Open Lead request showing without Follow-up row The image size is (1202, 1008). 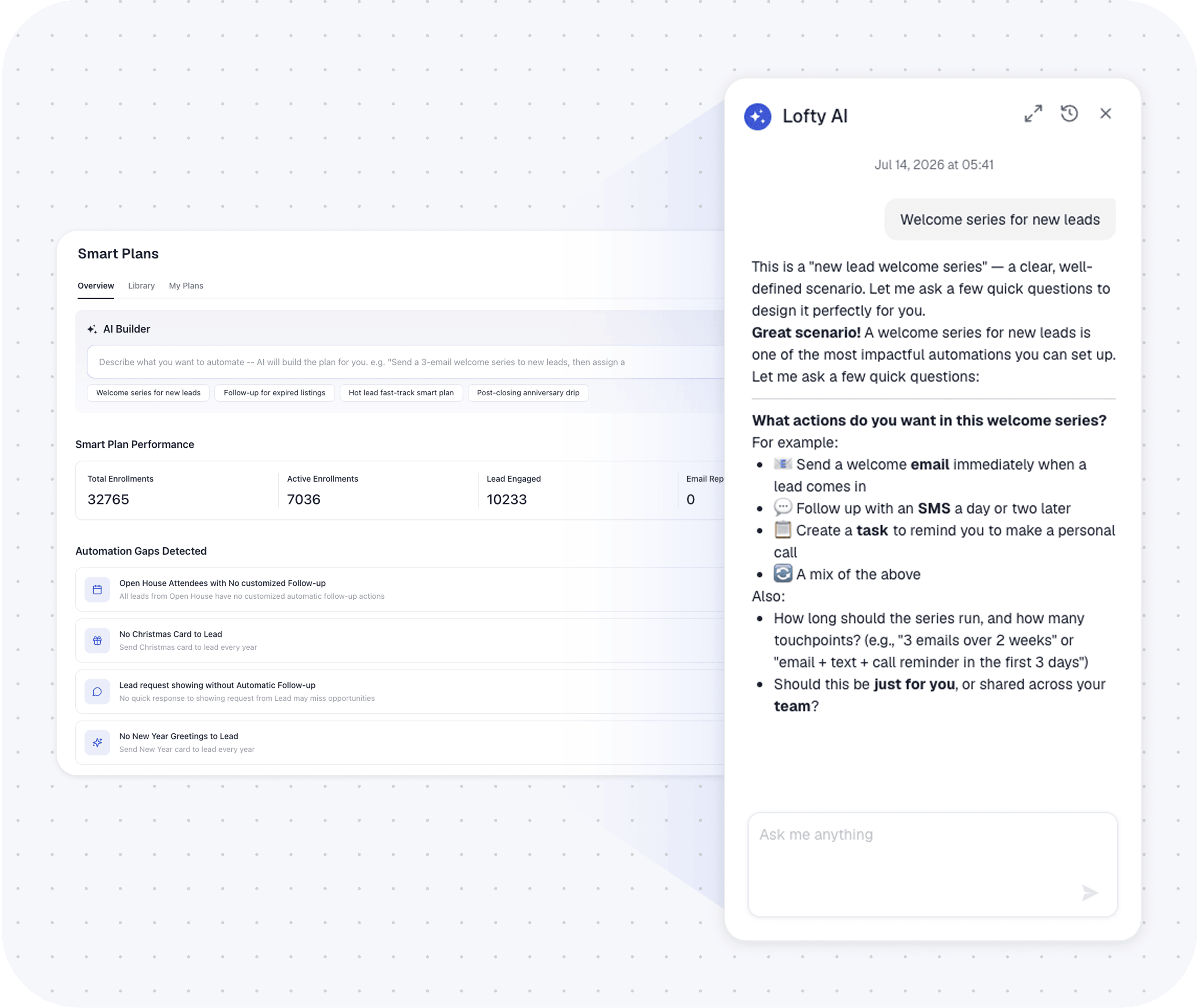coord(399,691)
